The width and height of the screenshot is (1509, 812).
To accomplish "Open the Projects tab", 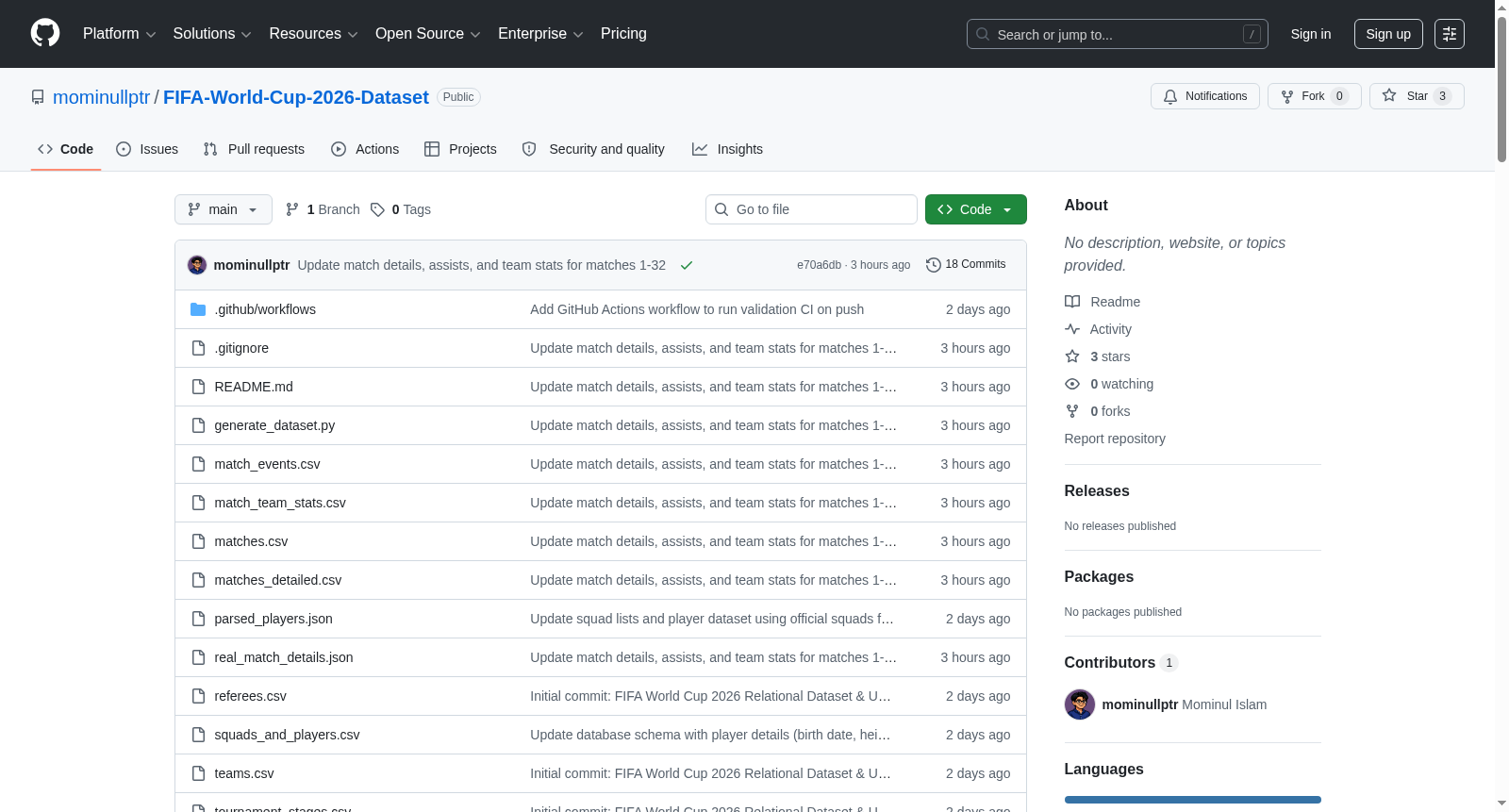I will (x=460, y=149).
